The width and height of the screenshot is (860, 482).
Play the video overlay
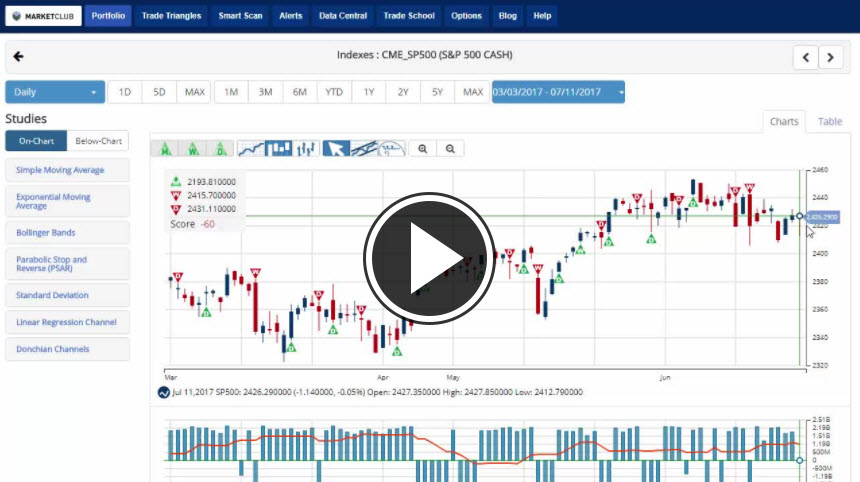click(429, 257)
